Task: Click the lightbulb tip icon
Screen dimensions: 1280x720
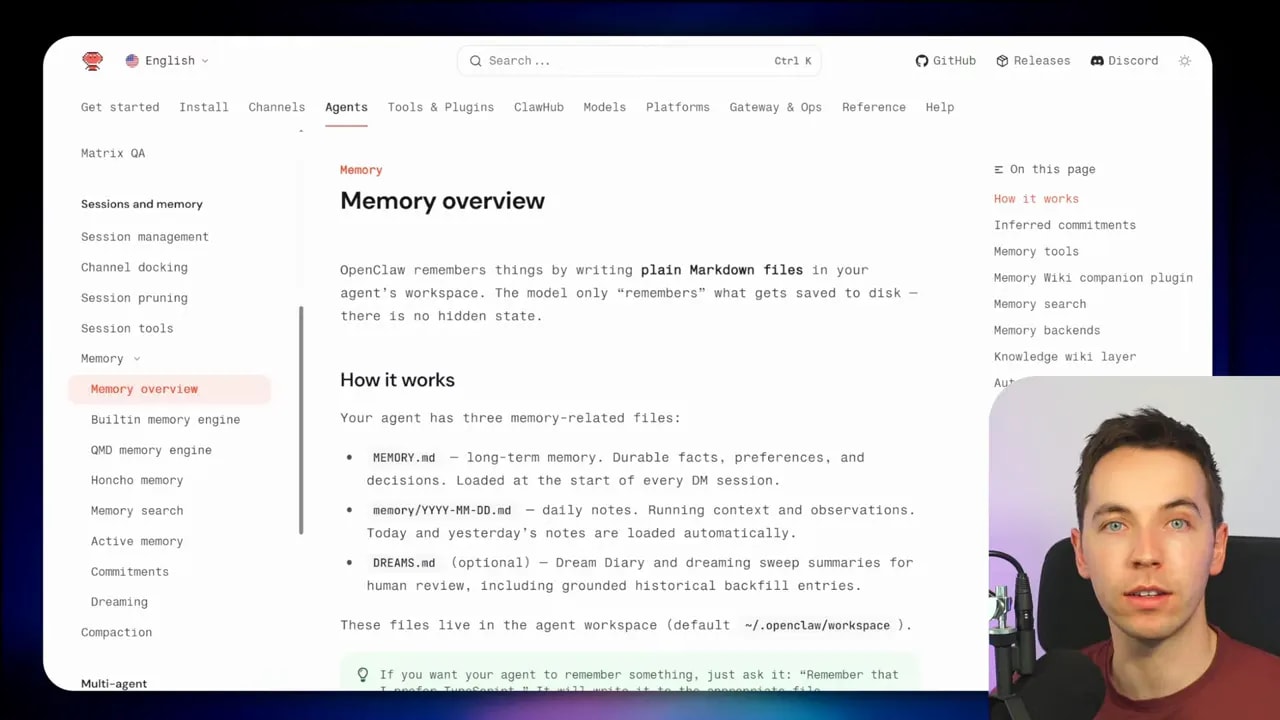Action: [x=363, y=675]
